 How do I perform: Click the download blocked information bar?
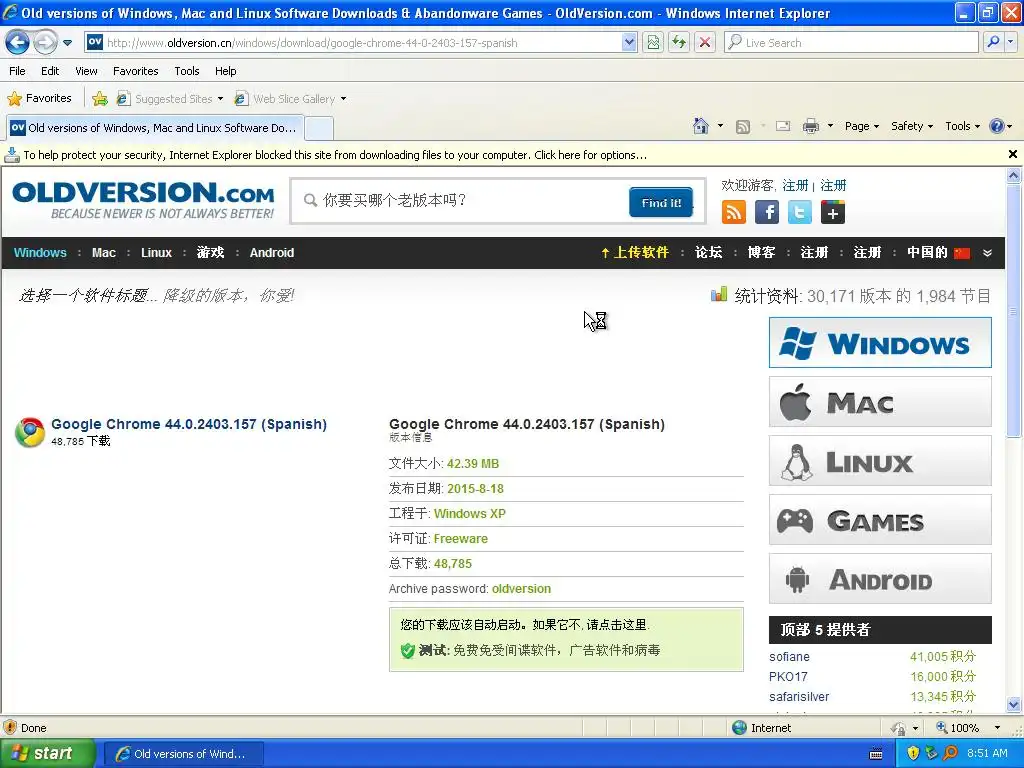(x=503, y=155)
